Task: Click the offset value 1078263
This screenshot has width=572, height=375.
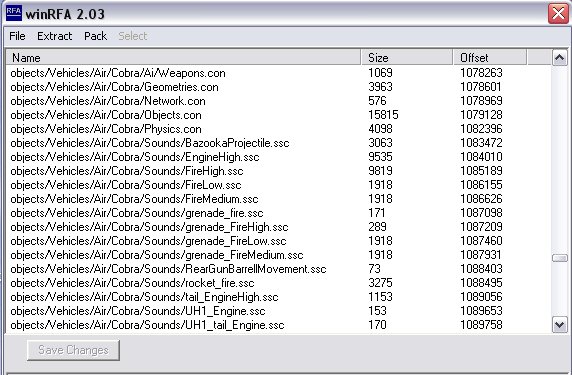Action: point(481,73)
